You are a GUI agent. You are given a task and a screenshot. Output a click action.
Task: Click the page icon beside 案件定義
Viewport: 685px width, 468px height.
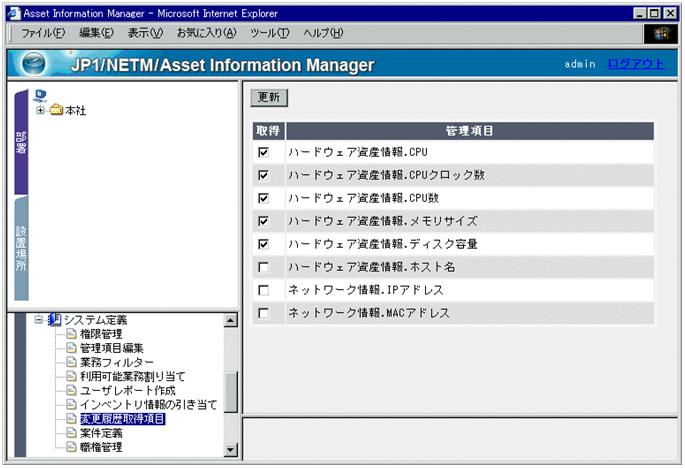pyautogui.click(x=71, y=433)
